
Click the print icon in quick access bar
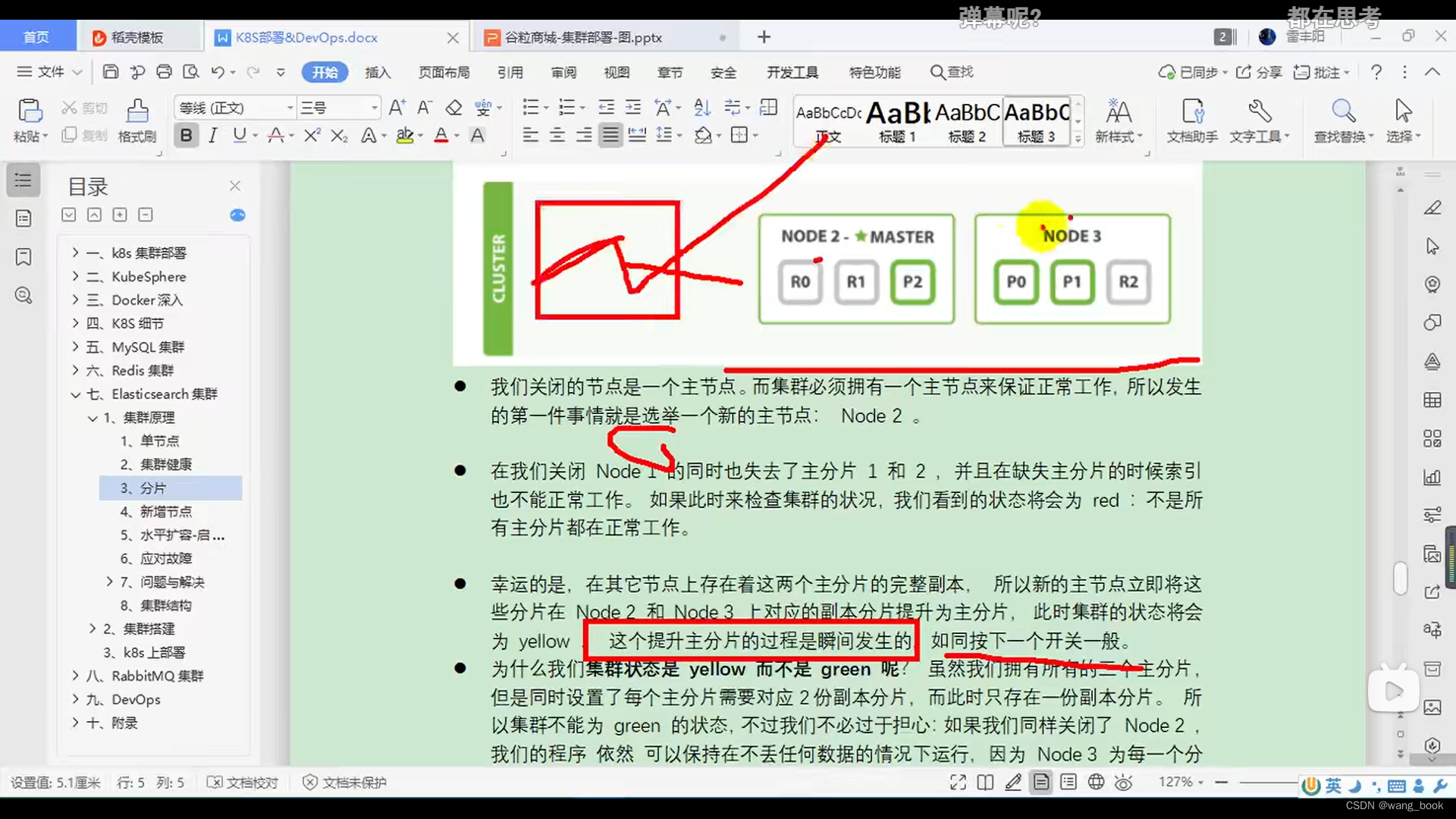165,72
